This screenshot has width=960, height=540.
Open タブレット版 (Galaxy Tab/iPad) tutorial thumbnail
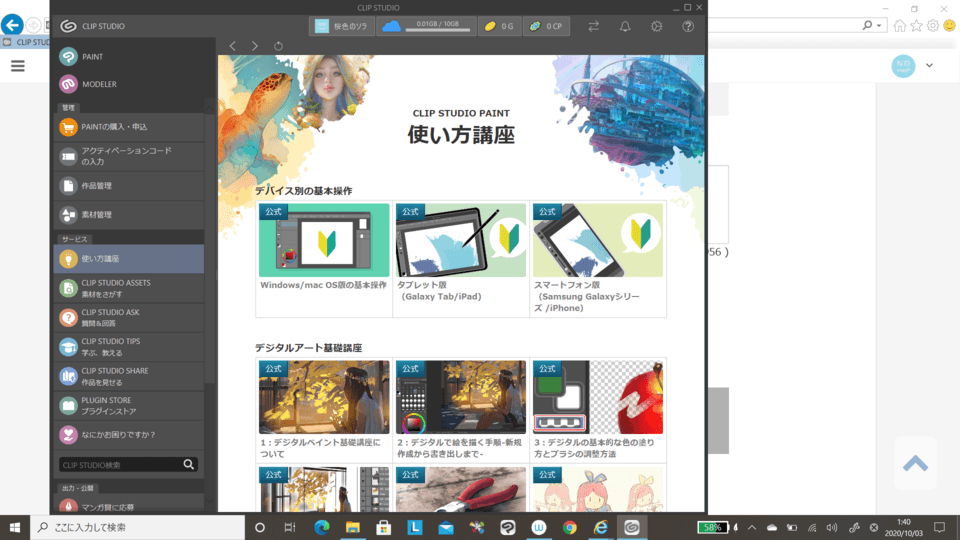pyautogui.click(x=461, y=240)
